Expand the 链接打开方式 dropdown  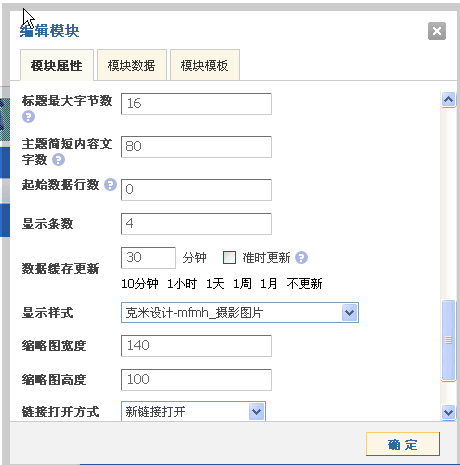point(193,412)
